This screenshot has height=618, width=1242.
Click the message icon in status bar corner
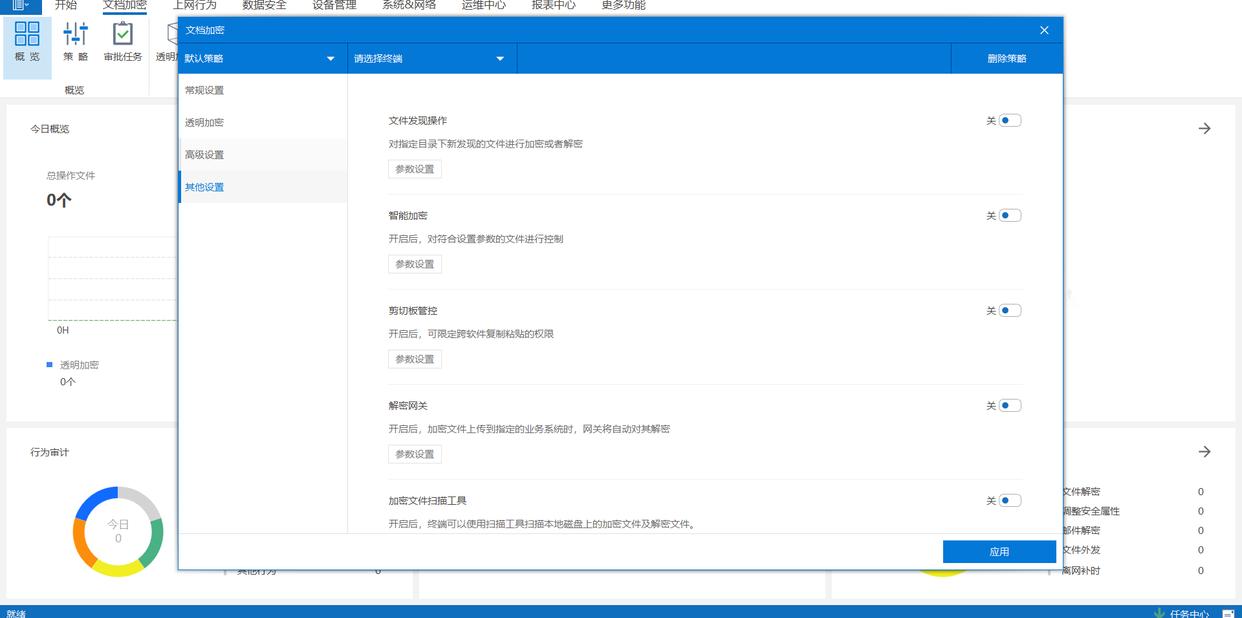tap(1228, 613)
